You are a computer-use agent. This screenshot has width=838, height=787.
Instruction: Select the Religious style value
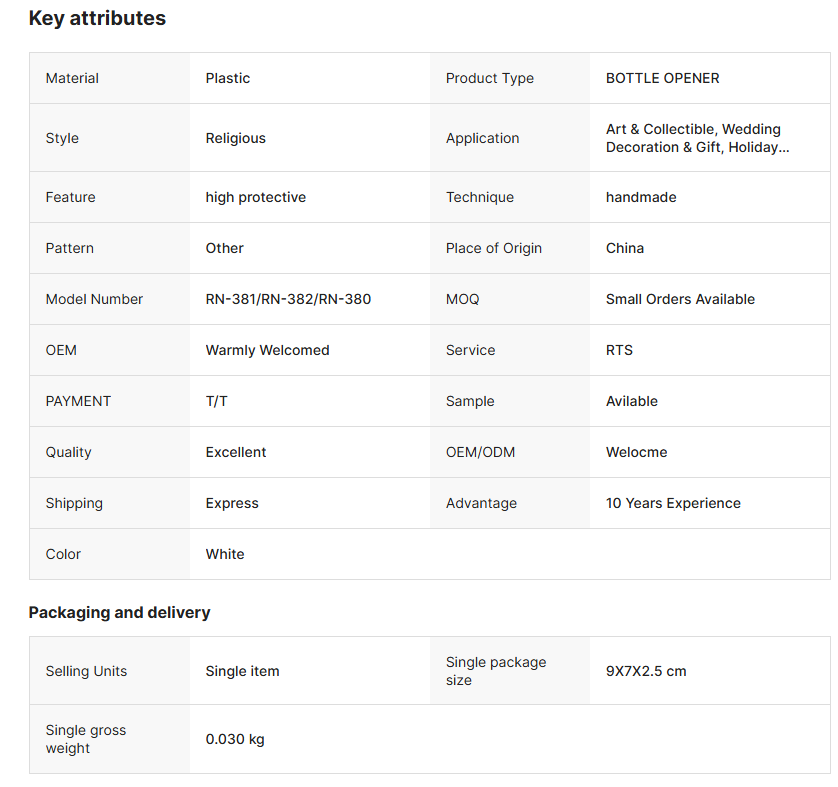tap(236, 138)
